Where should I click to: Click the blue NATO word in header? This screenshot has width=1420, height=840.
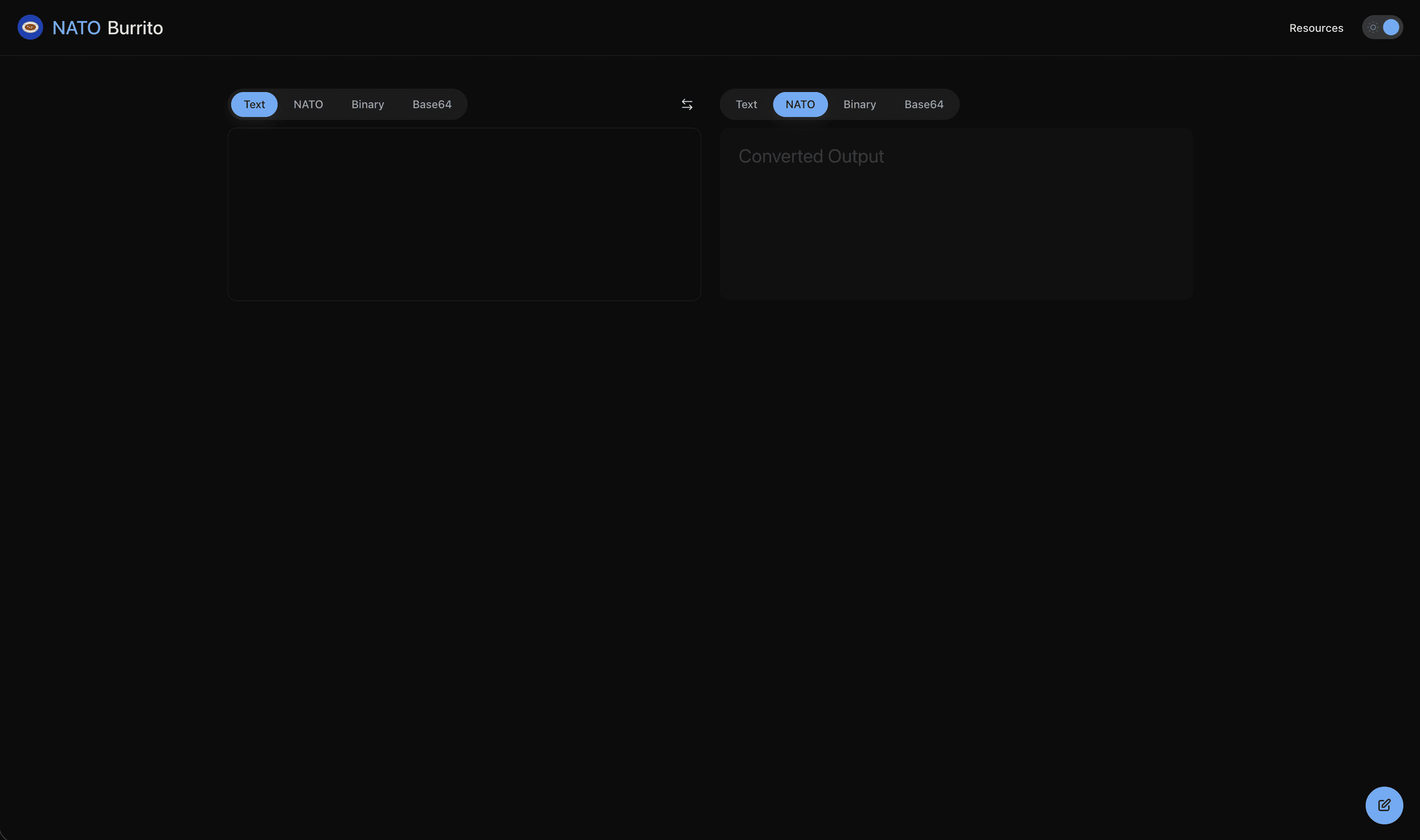pyautogui.click(x=76, y=28)
